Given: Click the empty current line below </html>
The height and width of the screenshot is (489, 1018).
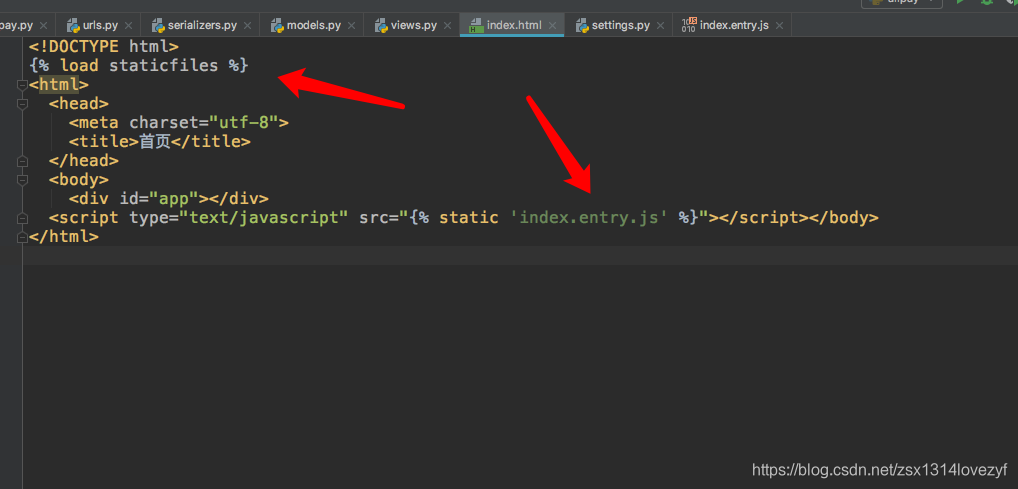Looking at the screenshot, I should tap(519, 255).
